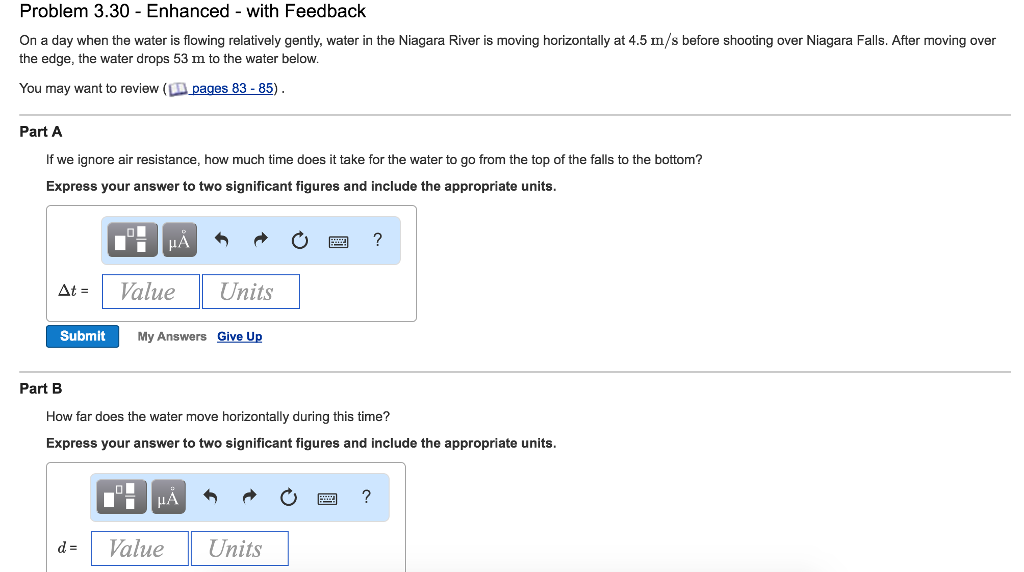Click Part B horizontal distance question text
Viewport: 1024px width, 572px height.
tap(217, 417)
